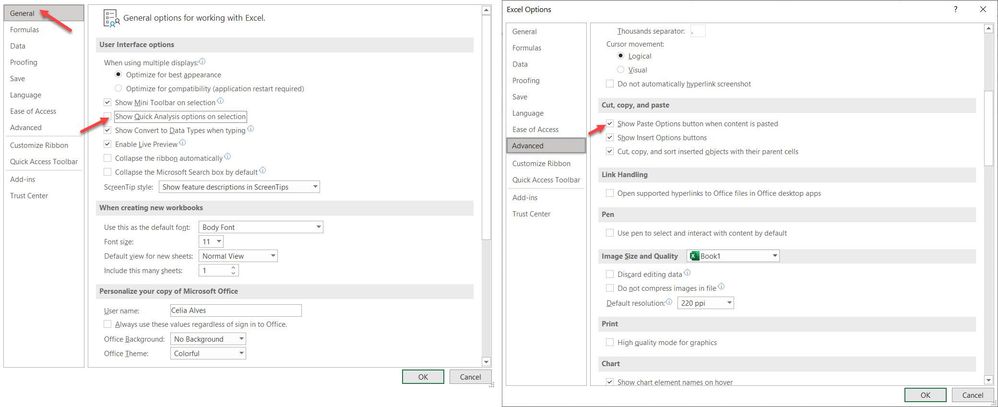This screenshot has height=407, width=998.
Task: Toggle Show Paste Options button when content is pasted
Action: point(610,124)
